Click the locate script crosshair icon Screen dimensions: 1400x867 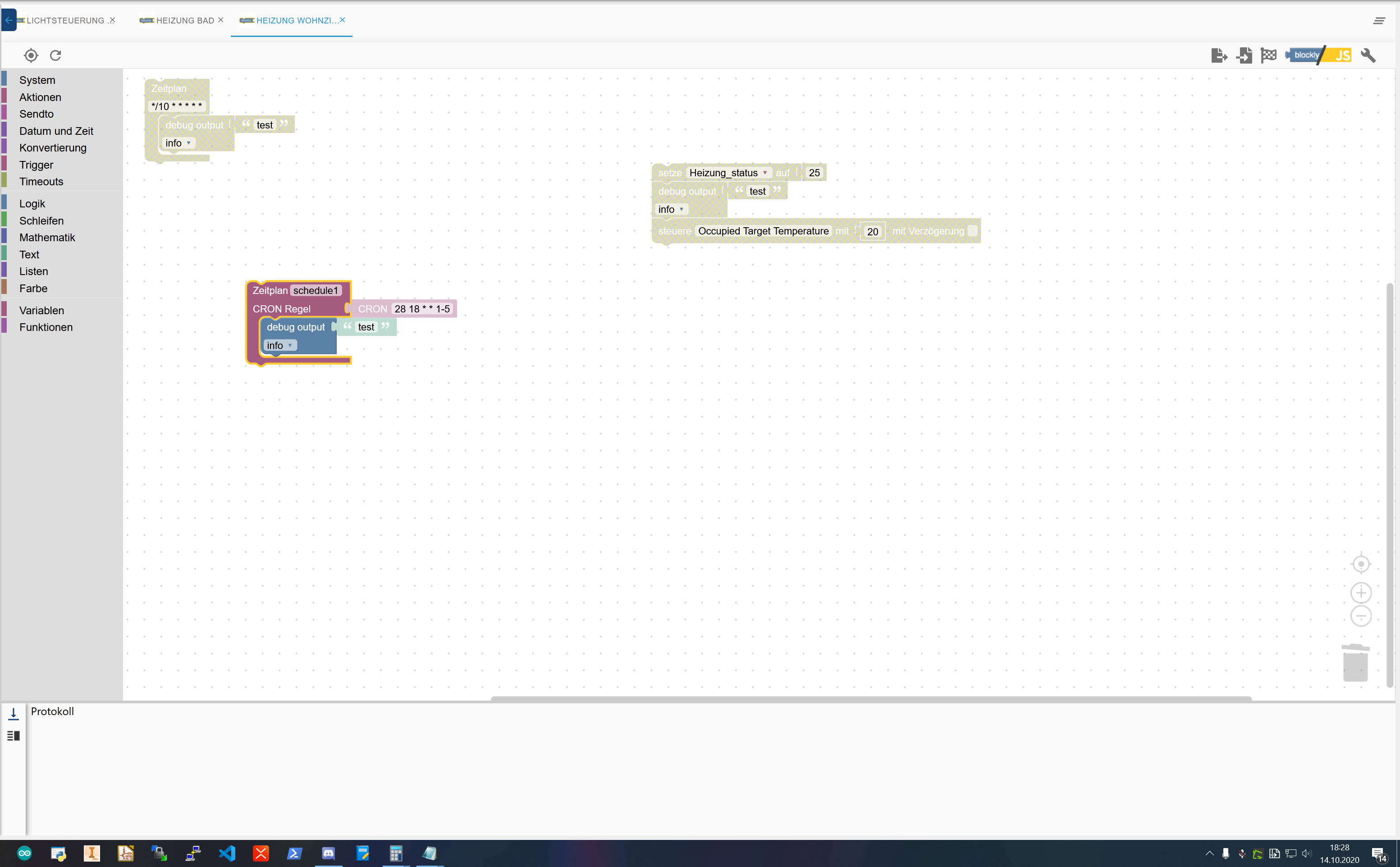pos(31,55)
